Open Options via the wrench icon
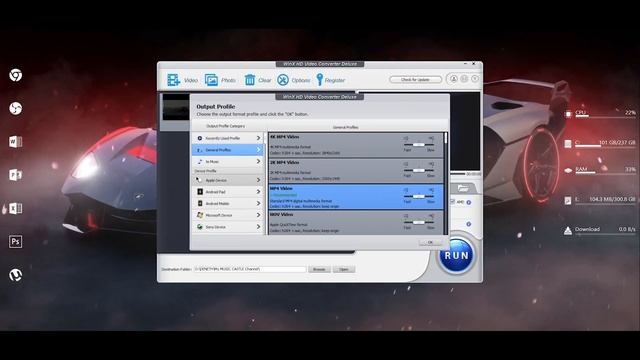Screen dimensions: 640x360 click(x=283, y=80)
